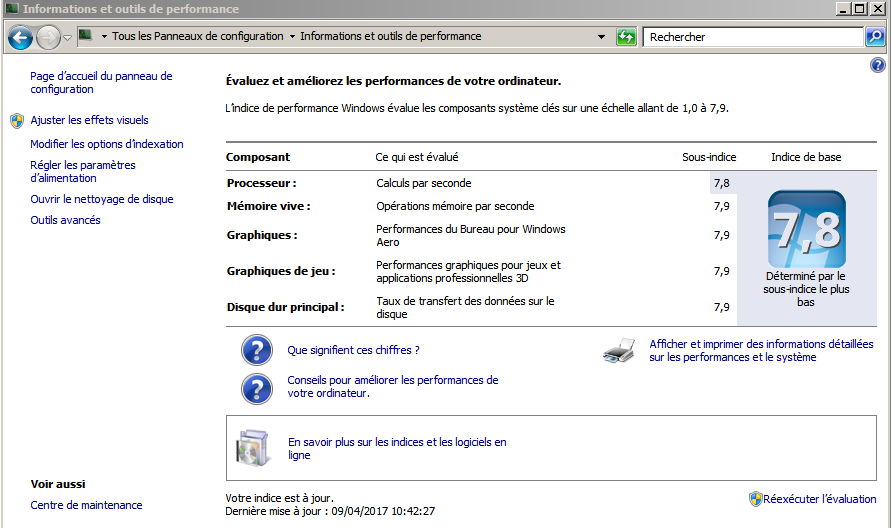Open Centre de maintenance link

[x=86, y=505]
